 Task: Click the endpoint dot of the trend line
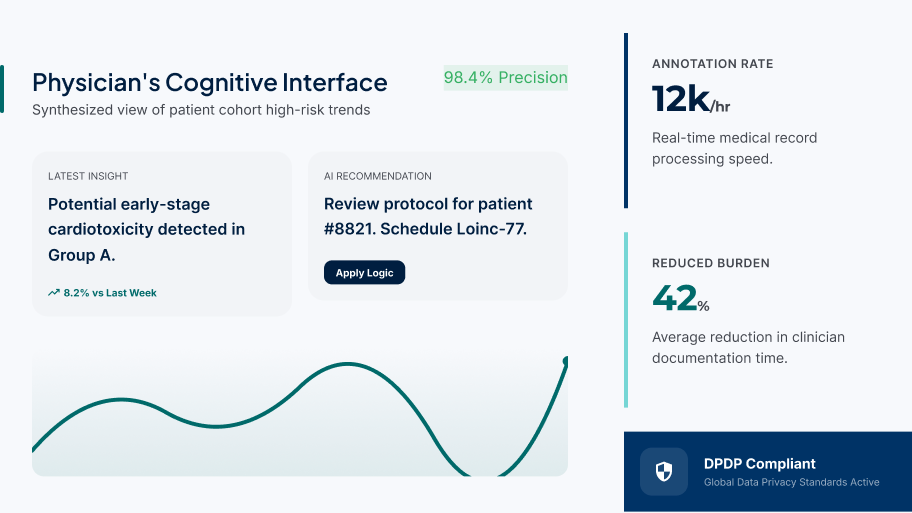[x=565, y=362]
